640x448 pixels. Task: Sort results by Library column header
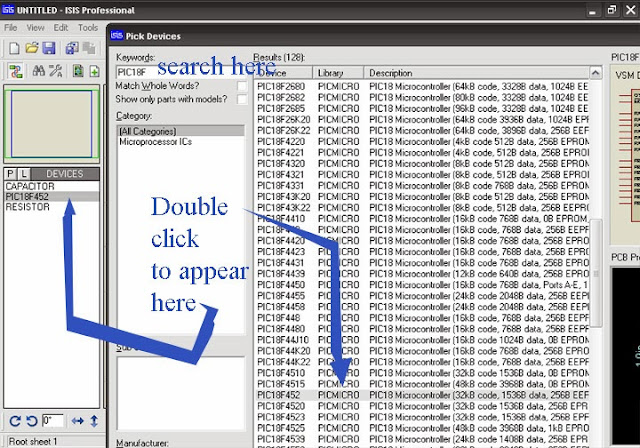point(338,73)
